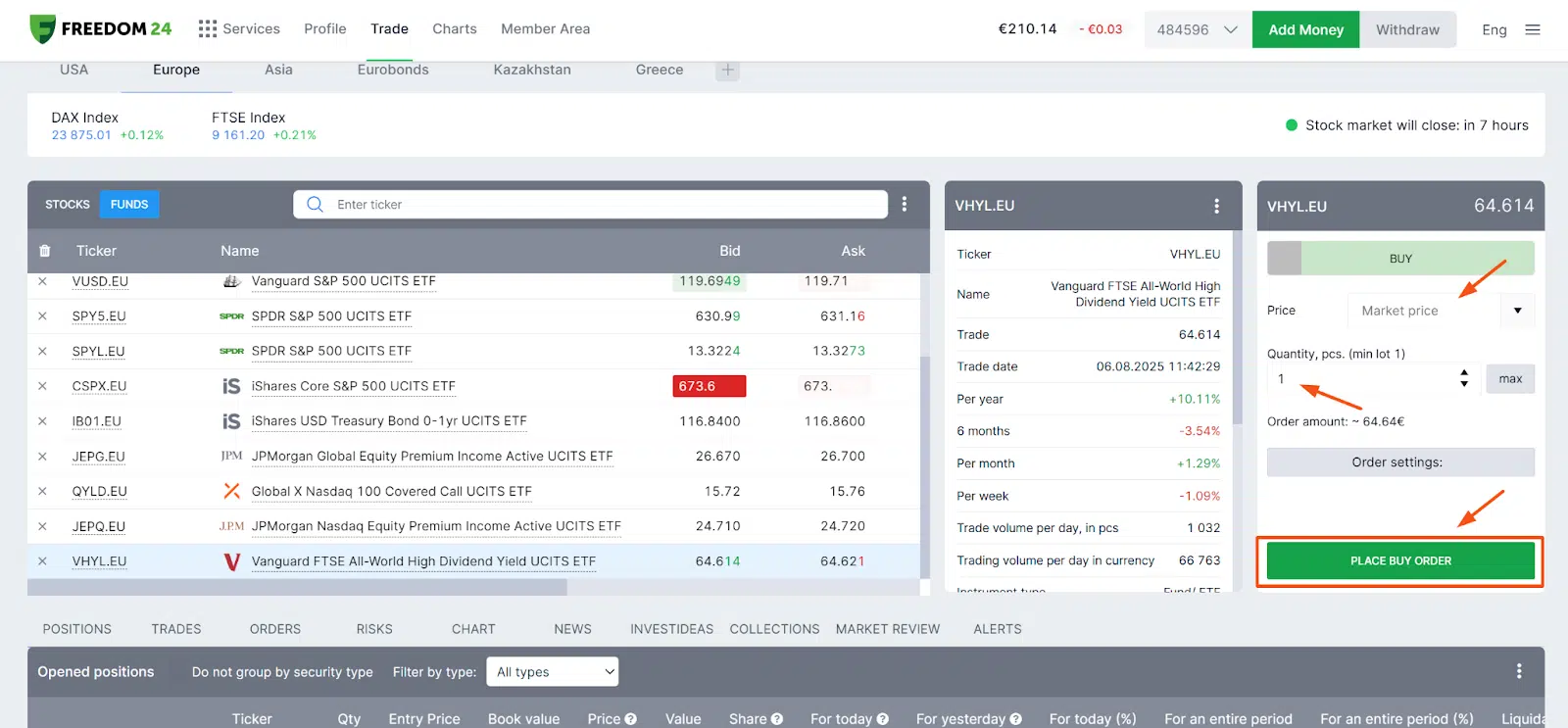The width and height of the screenshot is (1568, 728).
Task: Open the VHYL.EU info panel options menu
Action: 1217,206
